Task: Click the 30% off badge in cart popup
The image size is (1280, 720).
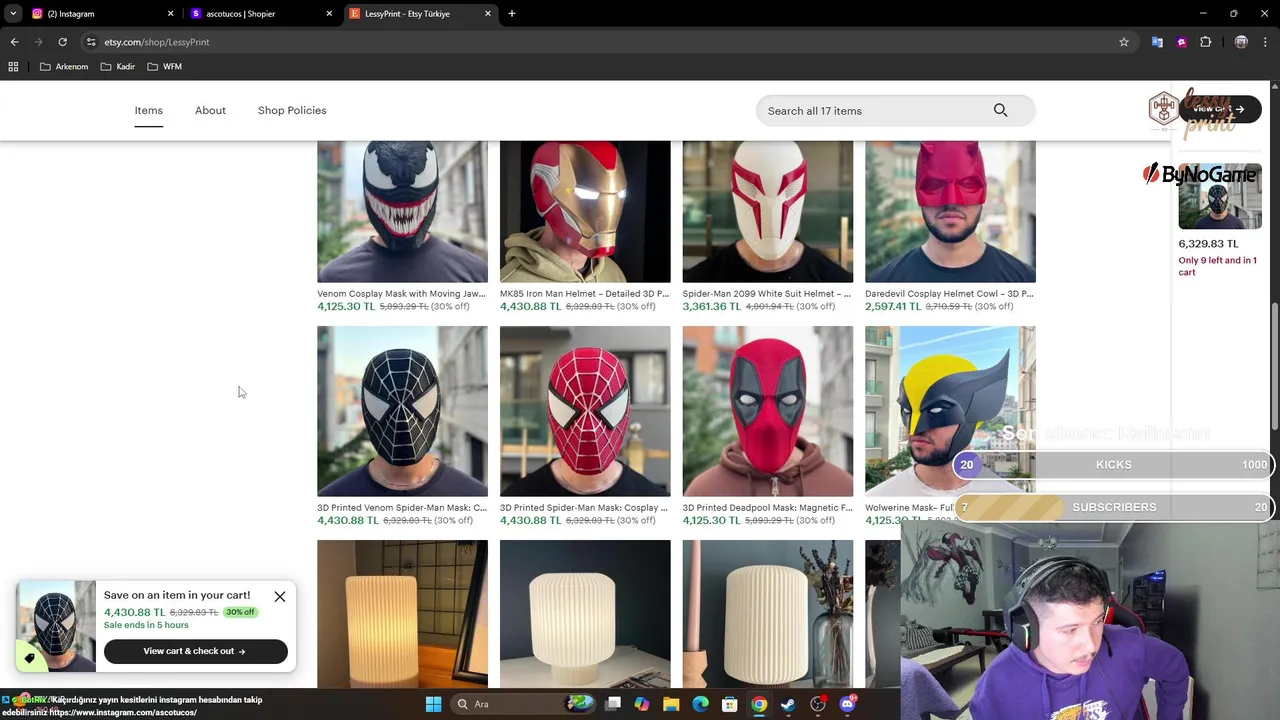Action: pyautogui.click(x=240, y=612)
